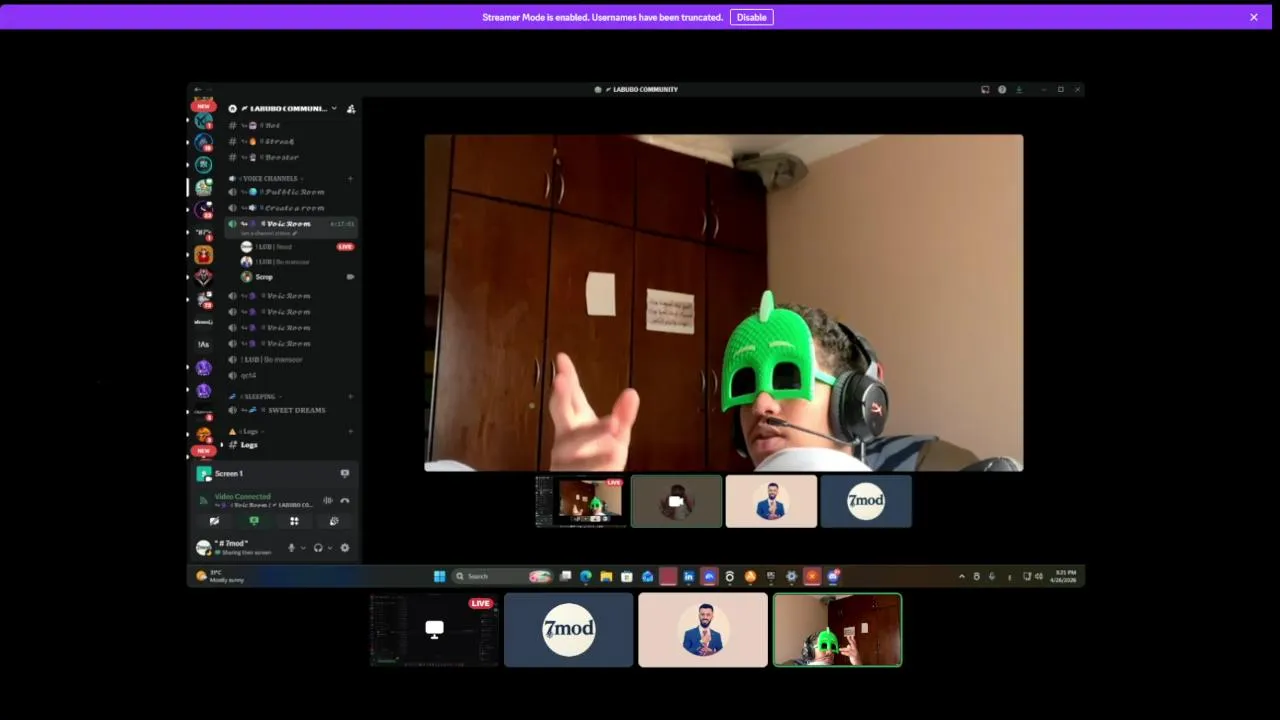Open User Settings gear icon
The width and height of the screenshot is (1280, 720).
coord(345,547)
